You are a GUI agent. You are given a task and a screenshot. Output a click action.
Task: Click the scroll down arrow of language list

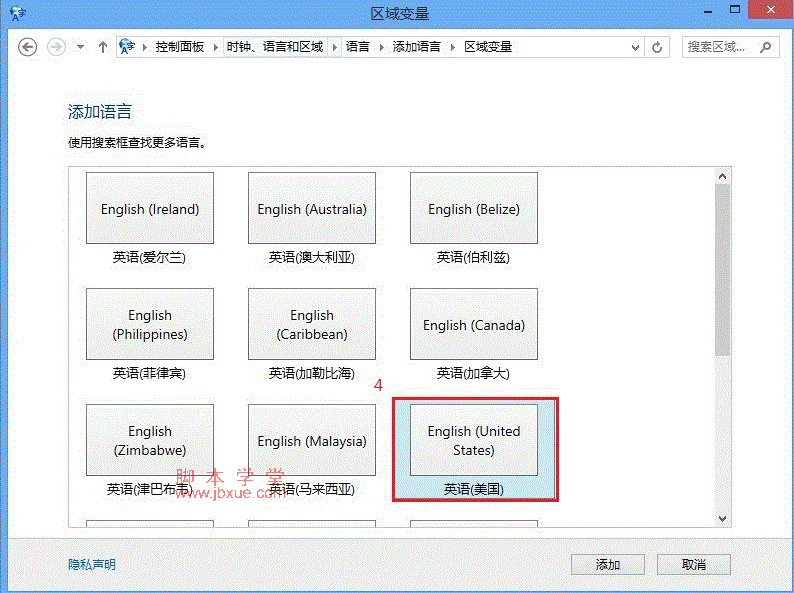pos(723,519)
